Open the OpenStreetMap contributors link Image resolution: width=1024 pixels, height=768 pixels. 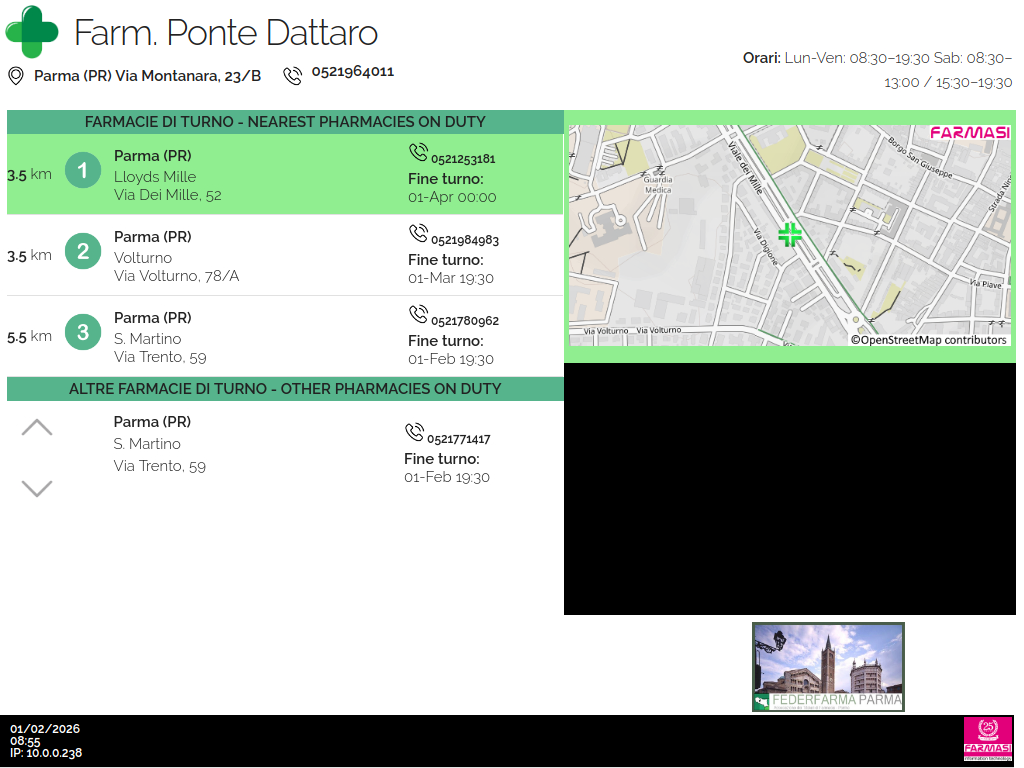(x=929, y=340)
